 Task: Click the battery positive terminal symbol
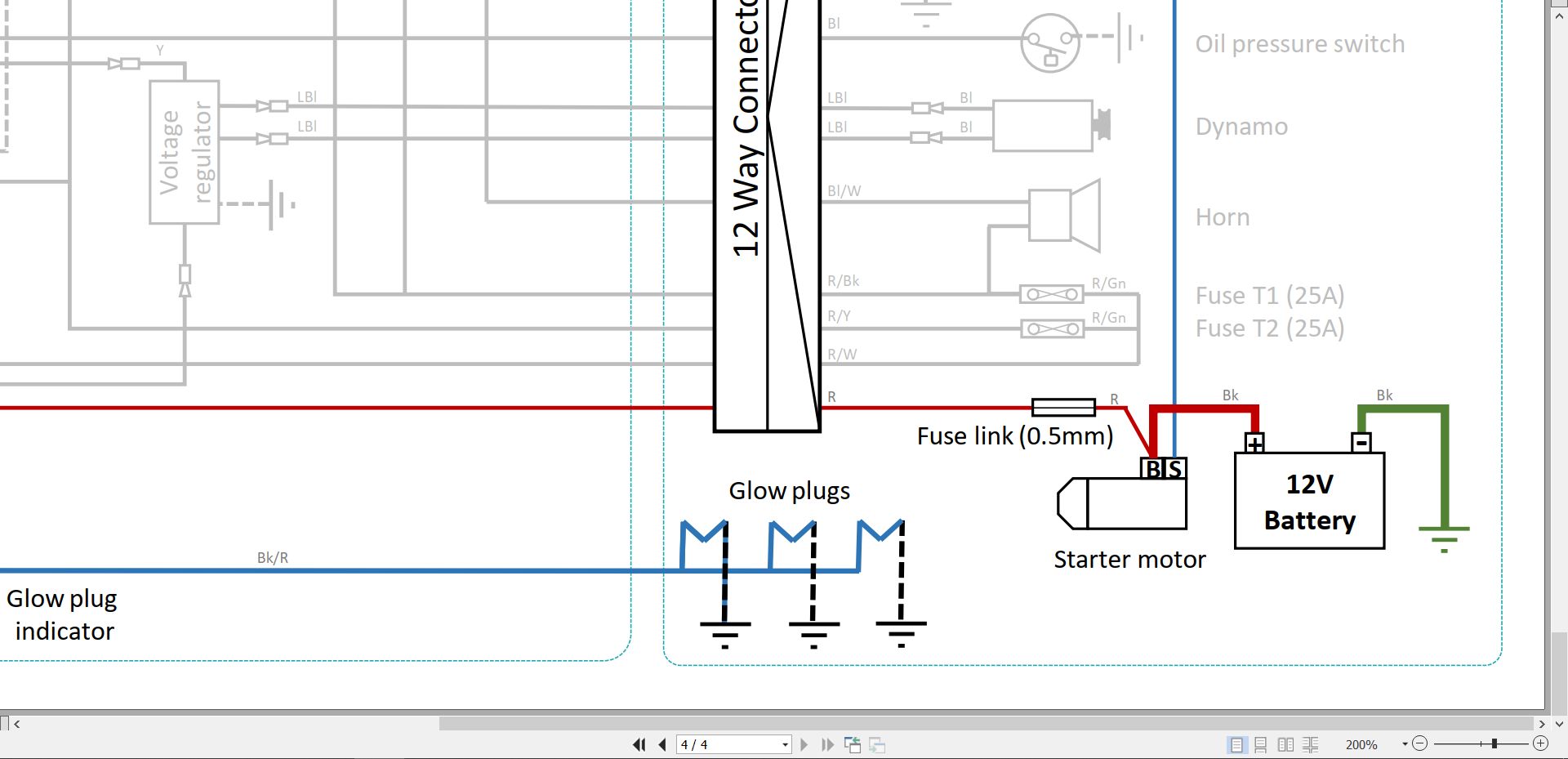coord(1255,443)
